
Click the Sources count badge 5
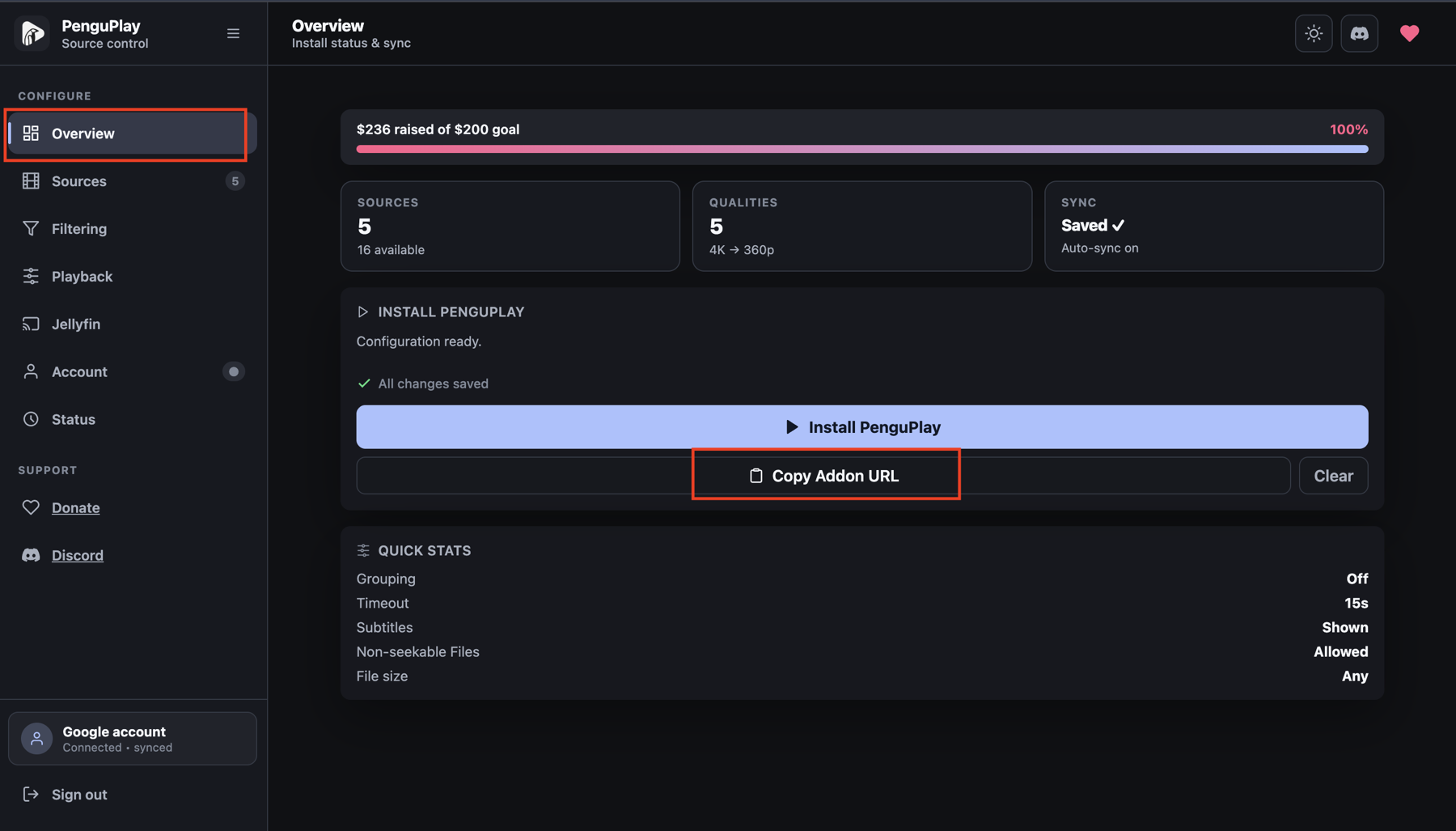[235, 181]
